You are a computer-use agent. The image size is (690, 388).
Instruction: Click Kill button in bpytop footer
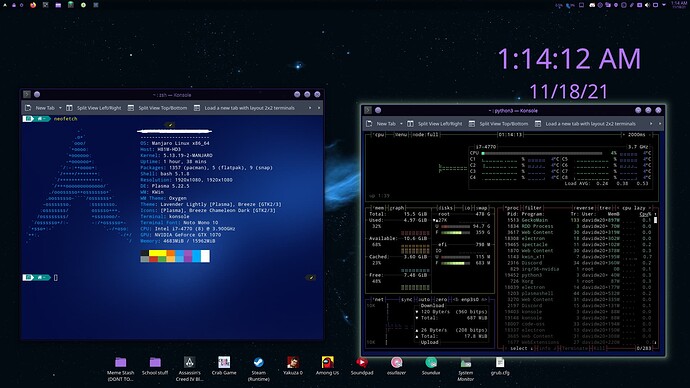[598, 348]
